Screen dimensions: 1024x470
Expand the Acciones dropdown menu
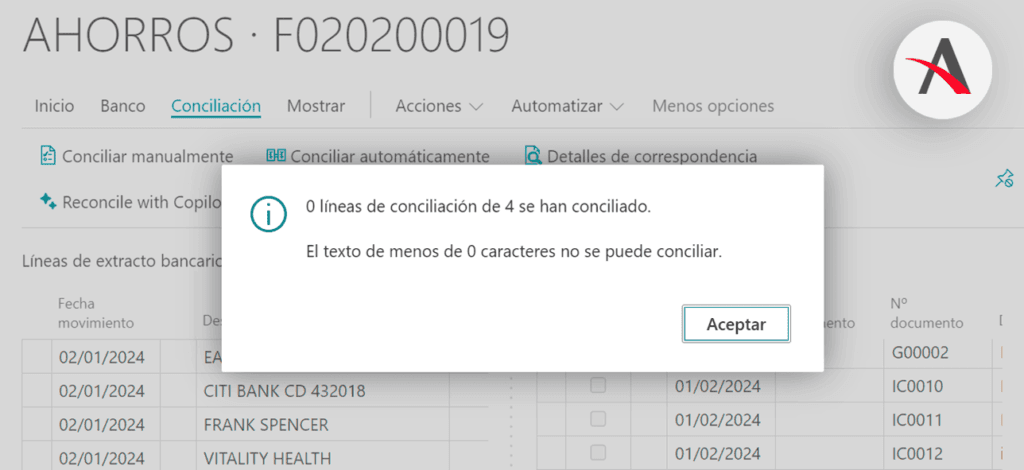(439, 106)
